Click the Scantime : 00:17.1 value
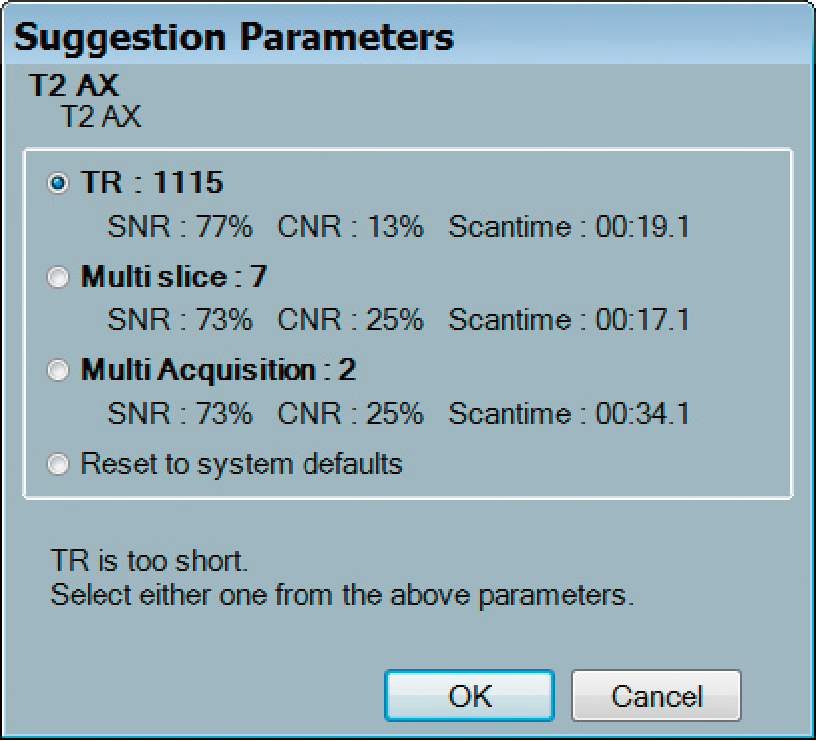This screenshot has width=816, height=741. click(x=569, y=320)
